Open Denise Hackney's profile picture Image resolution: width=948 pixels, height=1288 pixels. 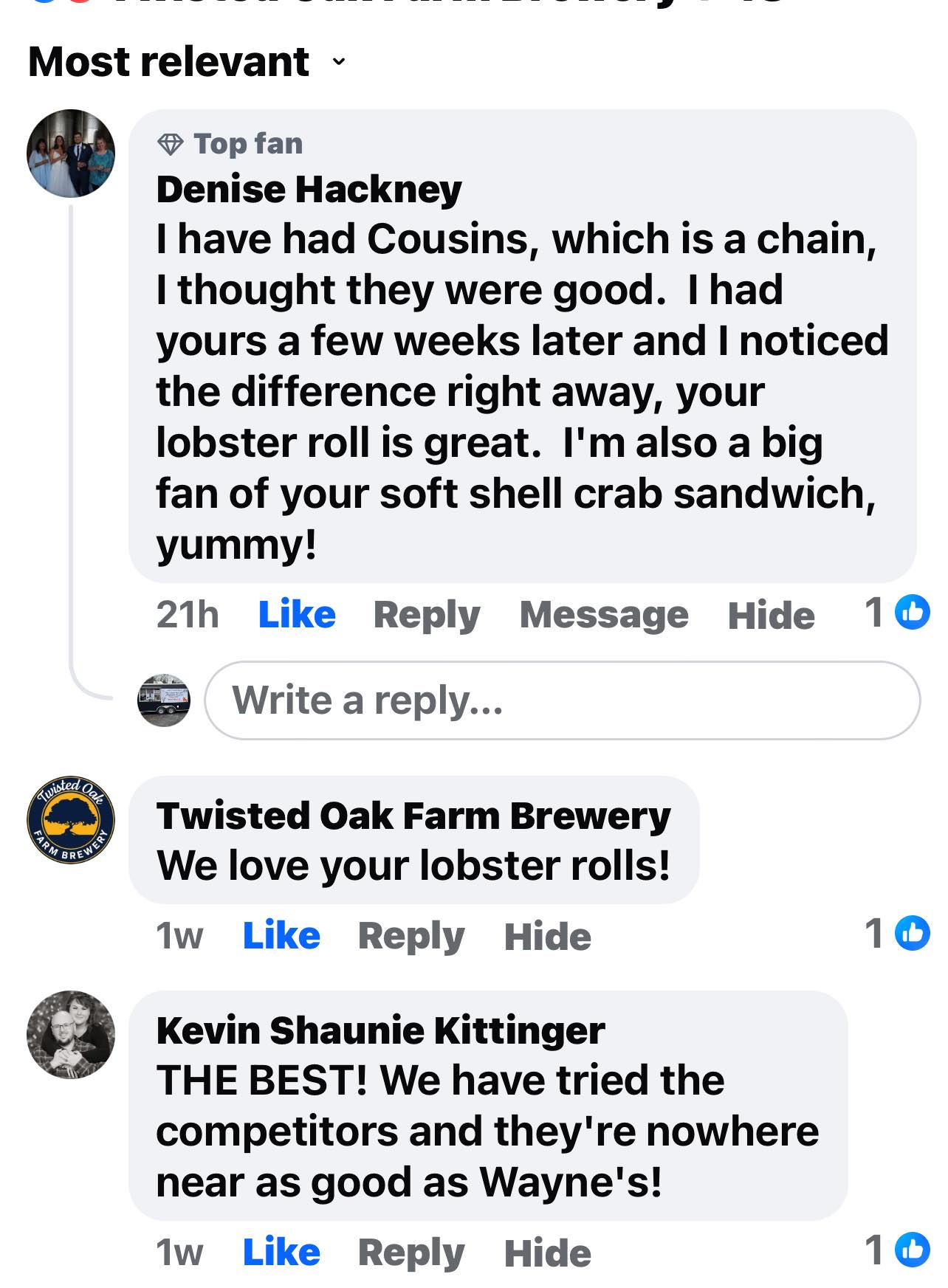71,154
